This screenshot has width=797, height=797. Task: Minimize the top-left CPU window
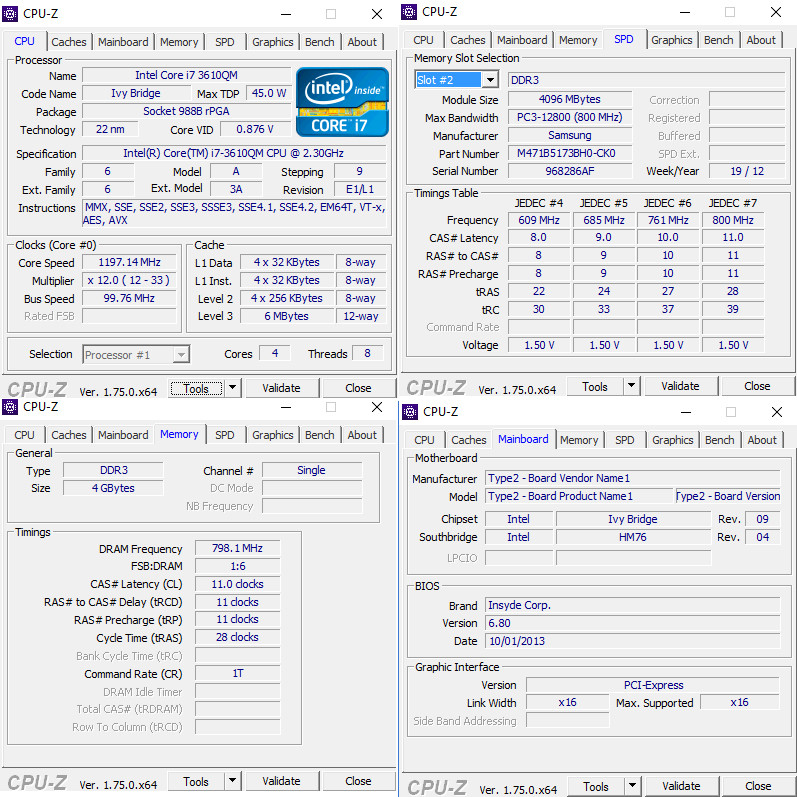[286, 14]
